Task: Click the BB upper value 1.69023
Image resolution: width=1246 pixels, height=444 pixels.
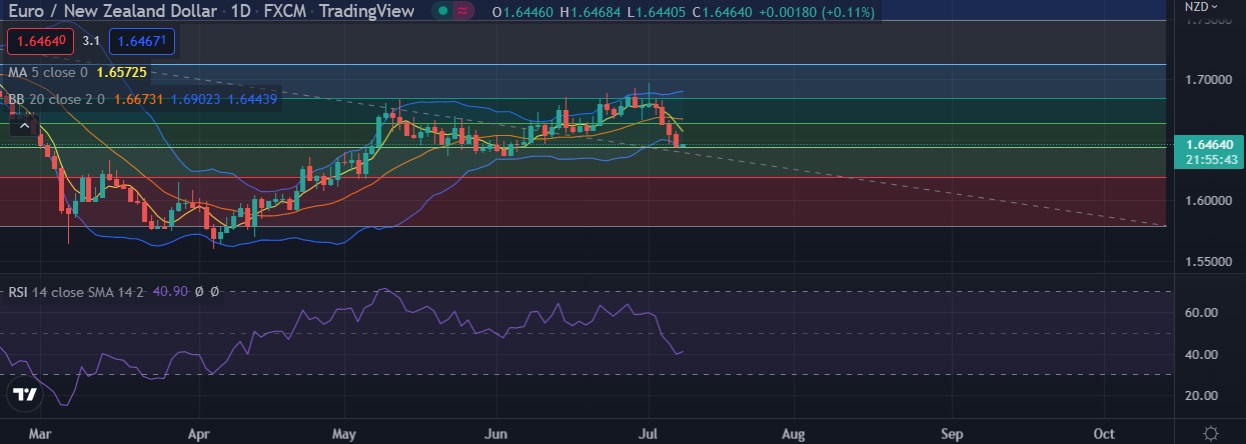Action: pyautogui.click(x=196, y=99)
